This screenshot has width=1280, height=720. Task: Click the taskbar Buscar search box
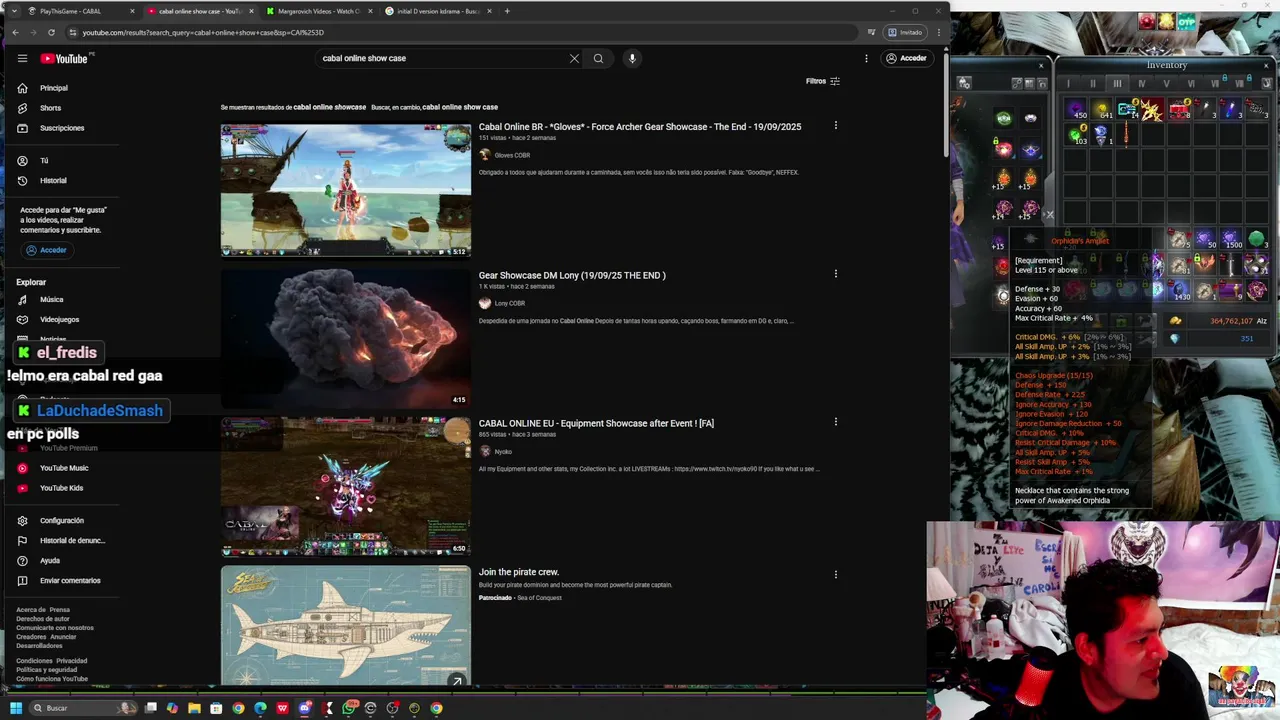pyautogui.click(x=84, y=708)
